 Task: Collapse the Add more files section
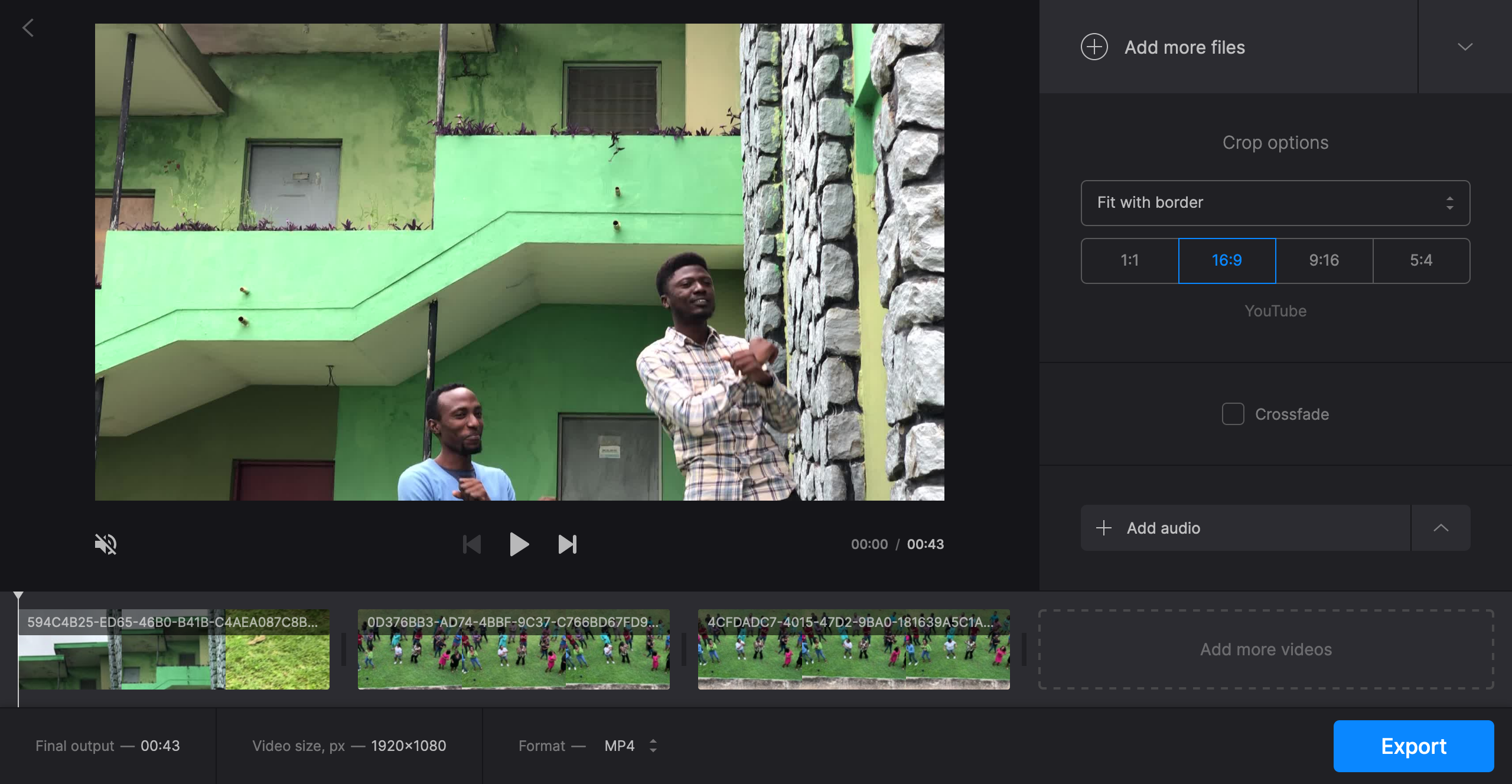[1464, 47]
